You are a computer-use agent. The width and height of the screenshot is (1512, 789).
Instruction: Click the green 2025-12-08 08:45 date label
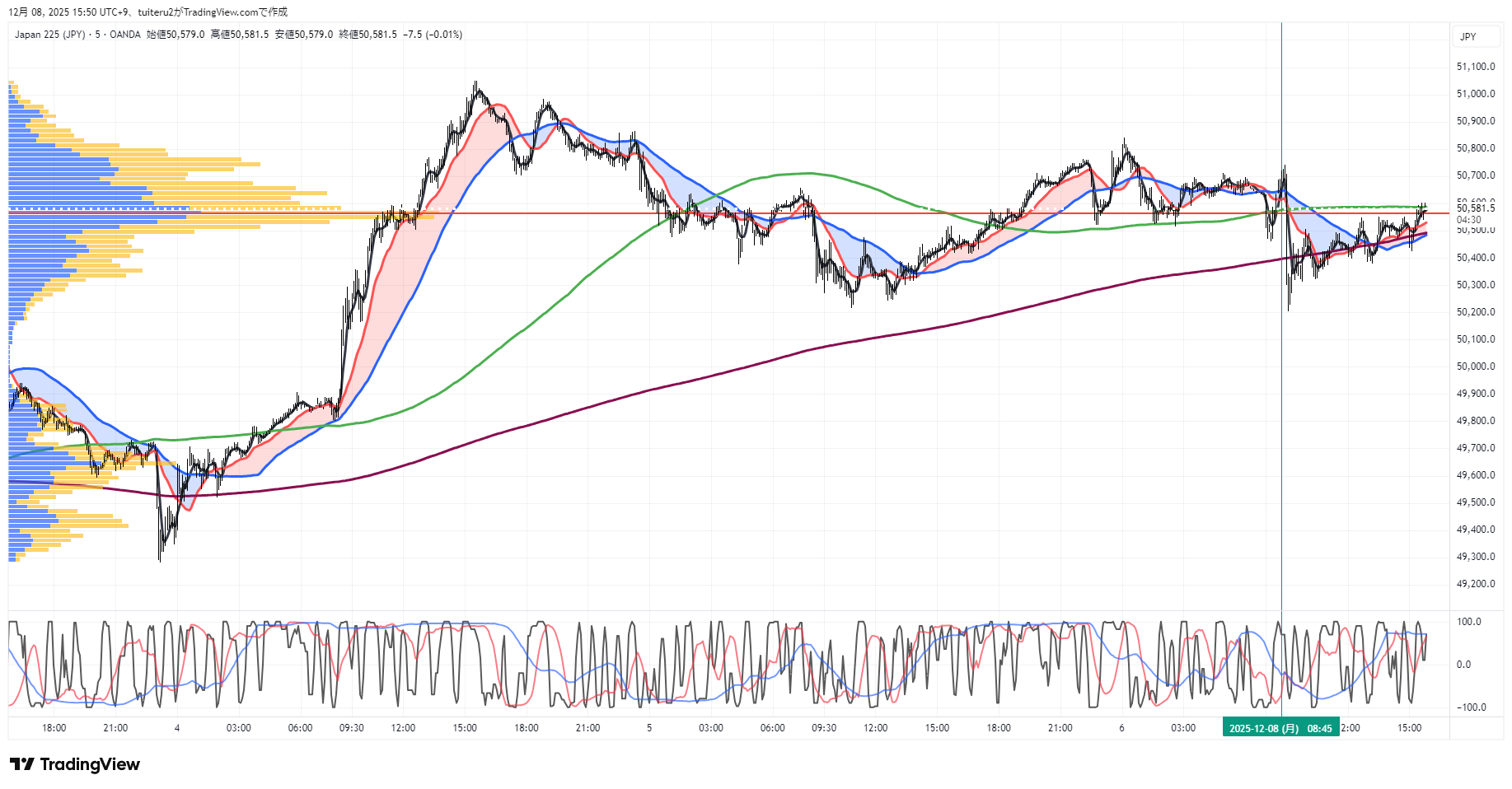pos(1280,728)
